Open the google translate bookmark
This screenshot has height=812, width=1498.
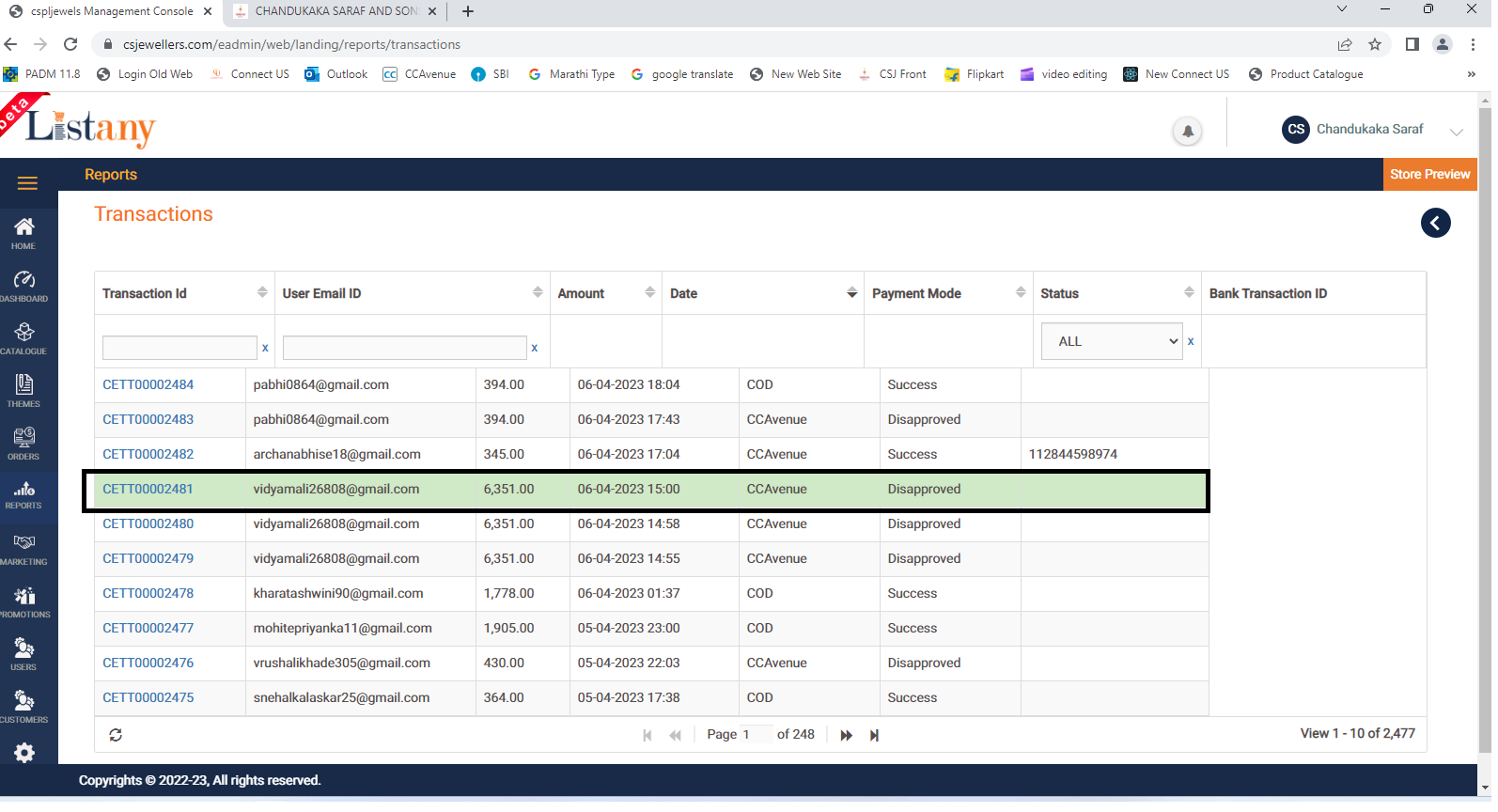click(682, 74)
